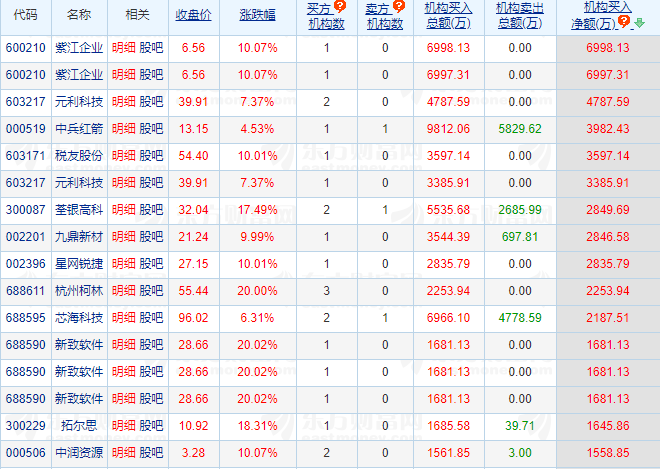Select the 3.28 closing price for 中润资源

(x=193, y=453)
